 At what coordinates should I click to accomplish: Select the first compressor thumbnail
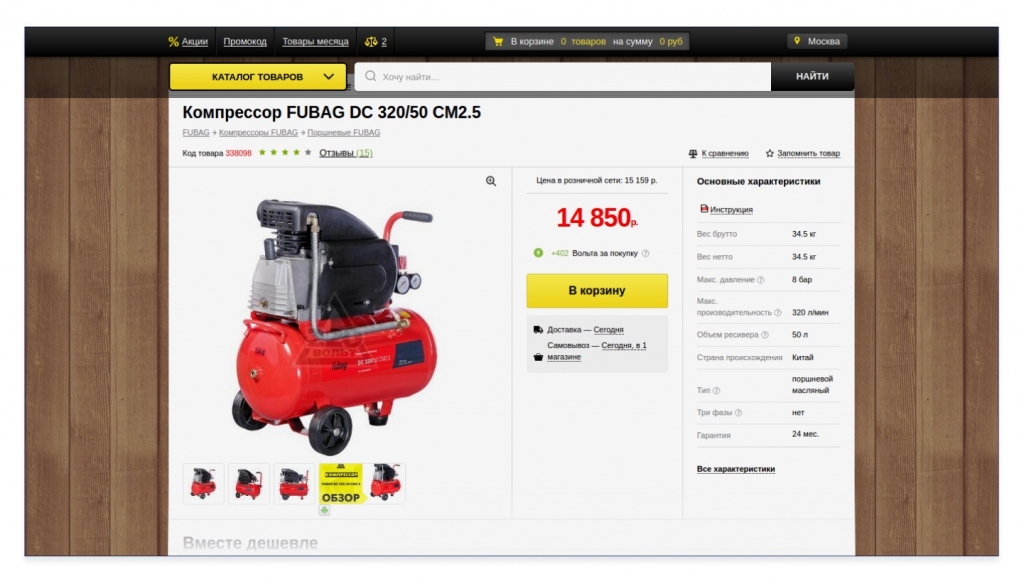[203, 483]
